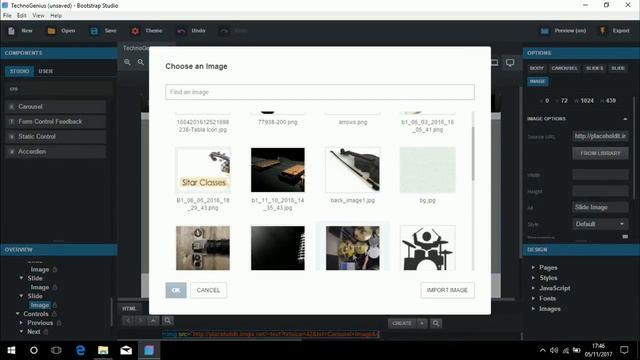Open Mail app from taskbar

click(x=126, y=350)
